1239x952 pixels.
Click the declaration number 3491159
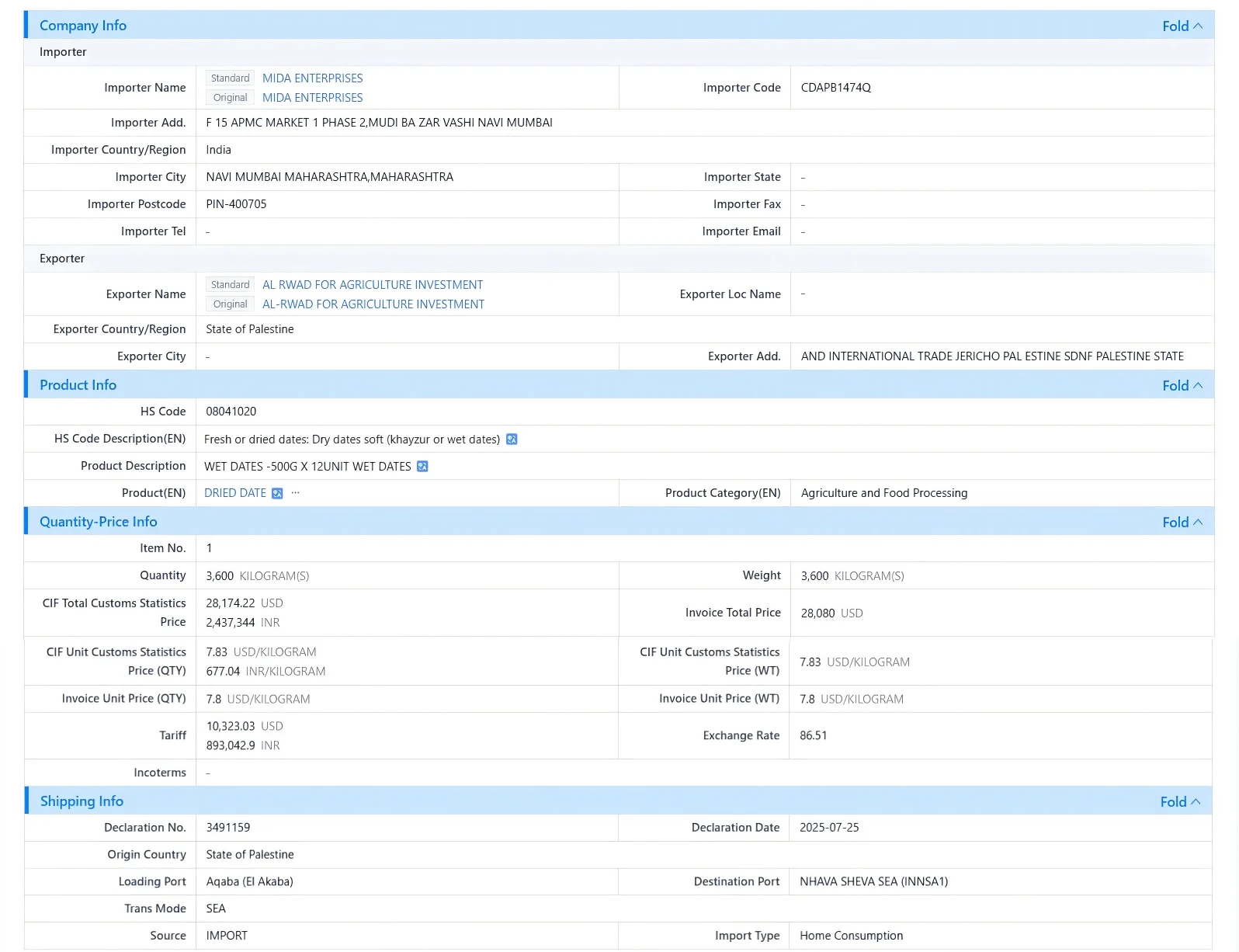228,828
